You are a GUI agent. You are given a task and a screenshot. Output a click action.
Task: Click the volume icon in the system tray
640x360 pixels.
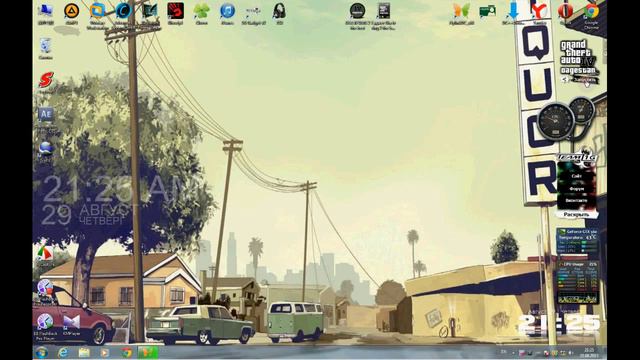pyautogui.click(x=571, y=353)
